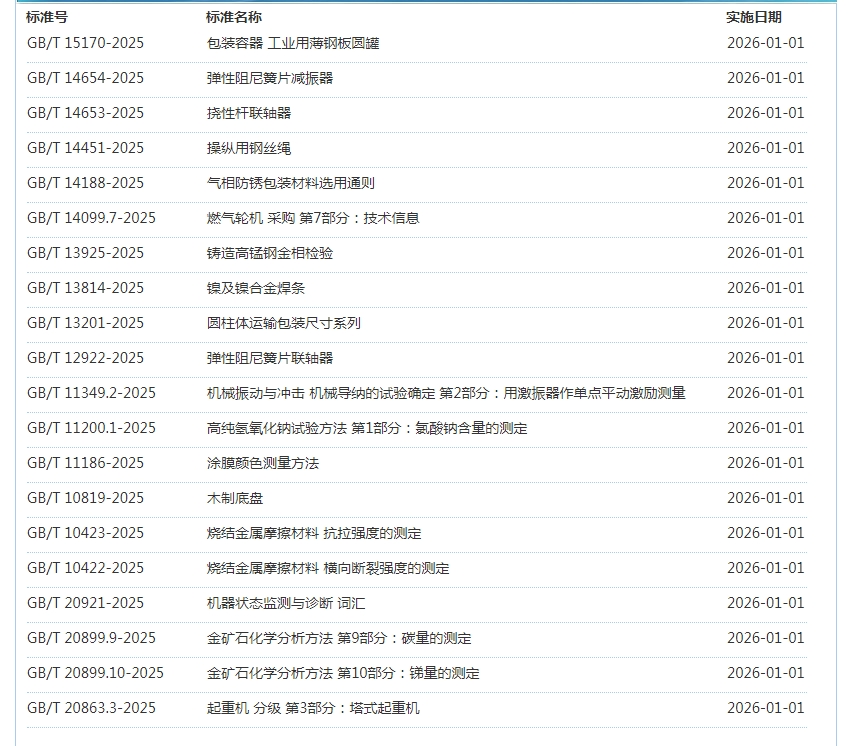Open the 铸造高锰钢金相检验 standard
The height and width of the screenshot is (746, 855).
tap(270, 253)
